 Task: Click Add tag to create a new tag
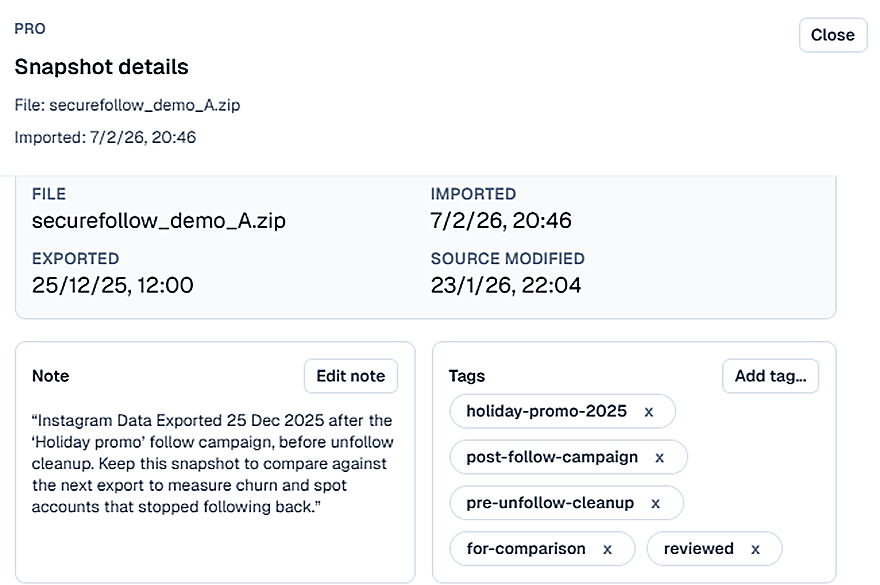point(770,376)
